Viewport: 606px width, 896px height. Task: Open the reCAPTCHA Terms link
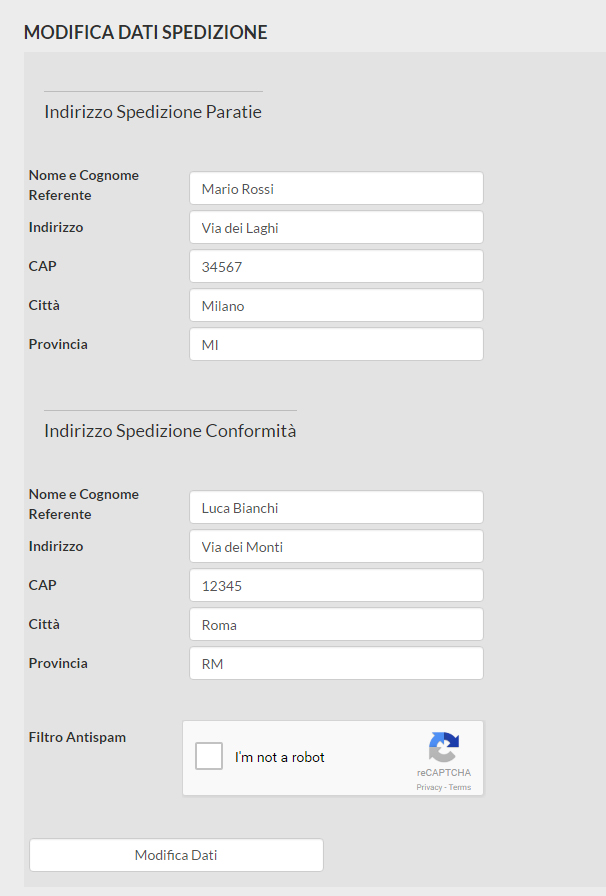click(460, 787)
